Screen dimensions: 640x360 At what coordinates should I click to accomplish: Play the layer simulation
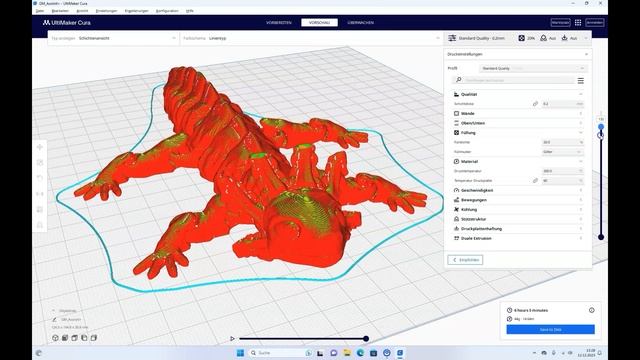tap(232, 338)
